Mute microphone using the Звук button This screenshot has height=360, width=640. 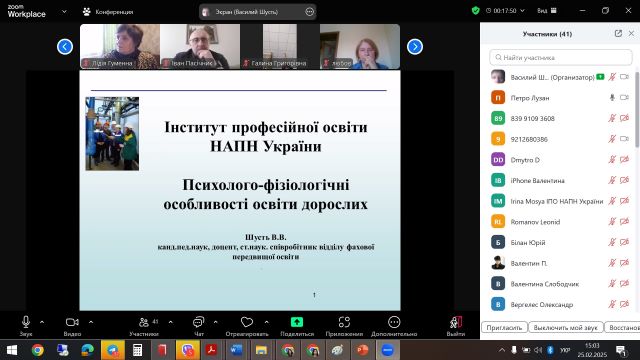tap(26, 326)
